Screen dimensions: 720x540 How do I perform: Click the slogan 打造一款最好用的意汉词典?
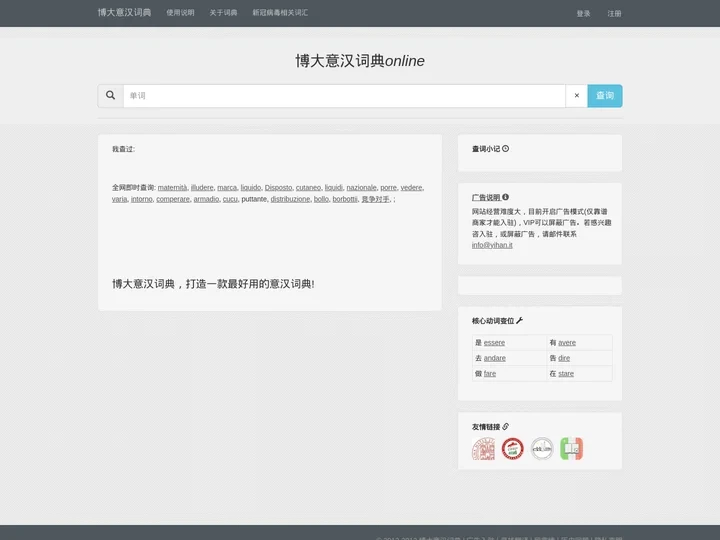pos(250,284)
